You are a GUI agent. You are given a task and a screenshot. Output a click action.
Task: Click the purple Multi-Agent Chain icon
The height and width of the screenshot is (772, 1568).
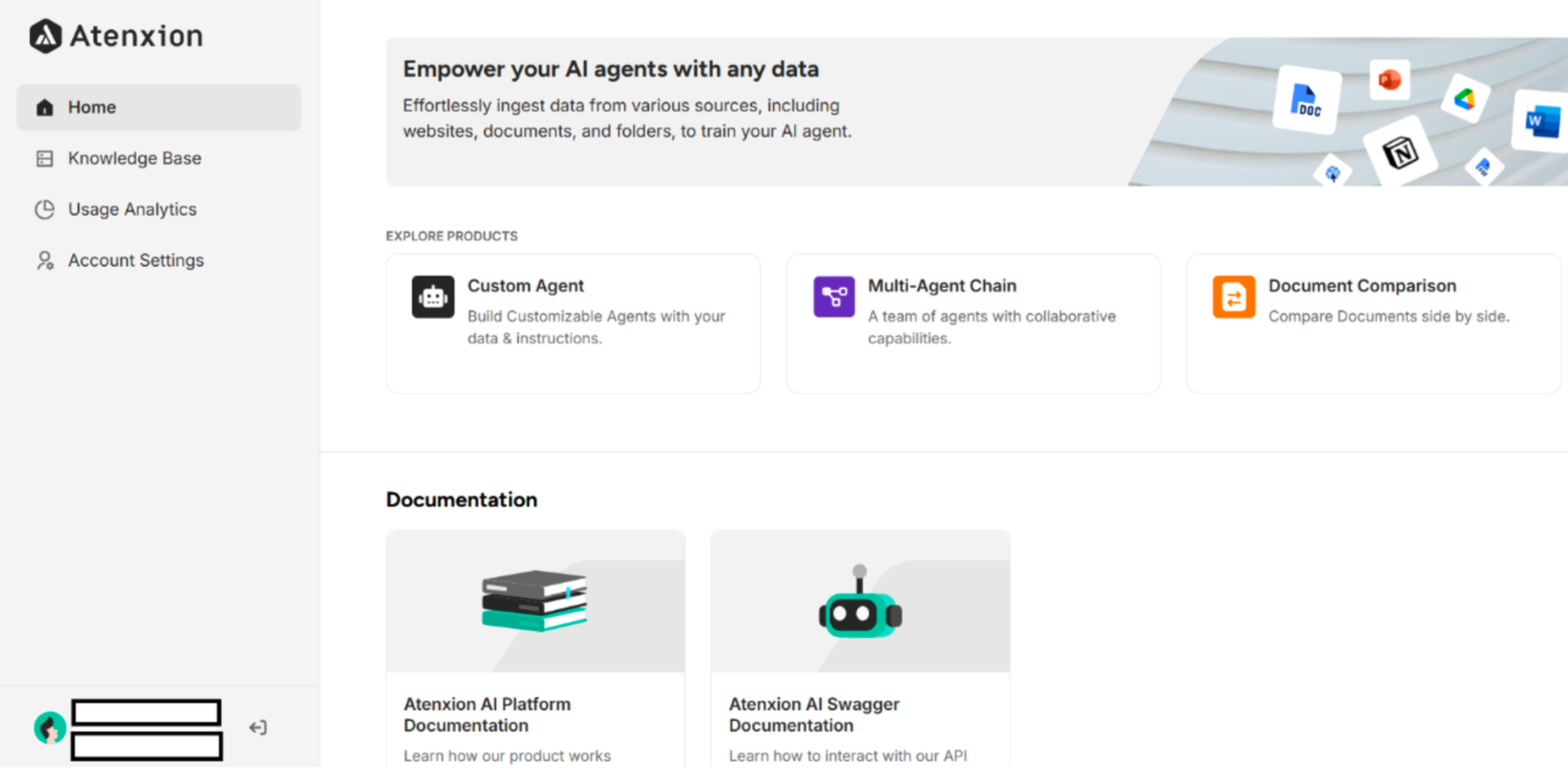click(834, 297)
